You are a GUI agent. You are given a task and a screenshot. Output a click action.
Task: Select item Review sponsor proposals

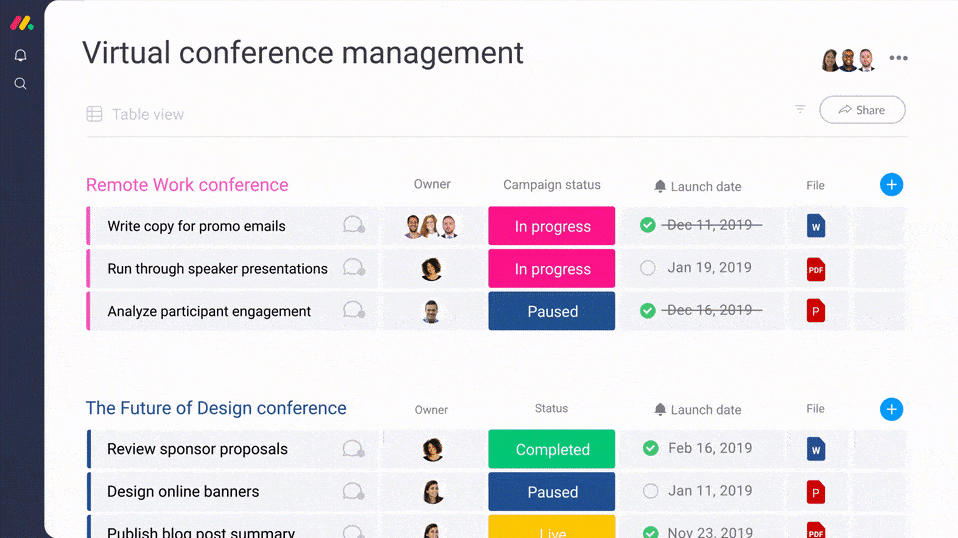(197, 449)
